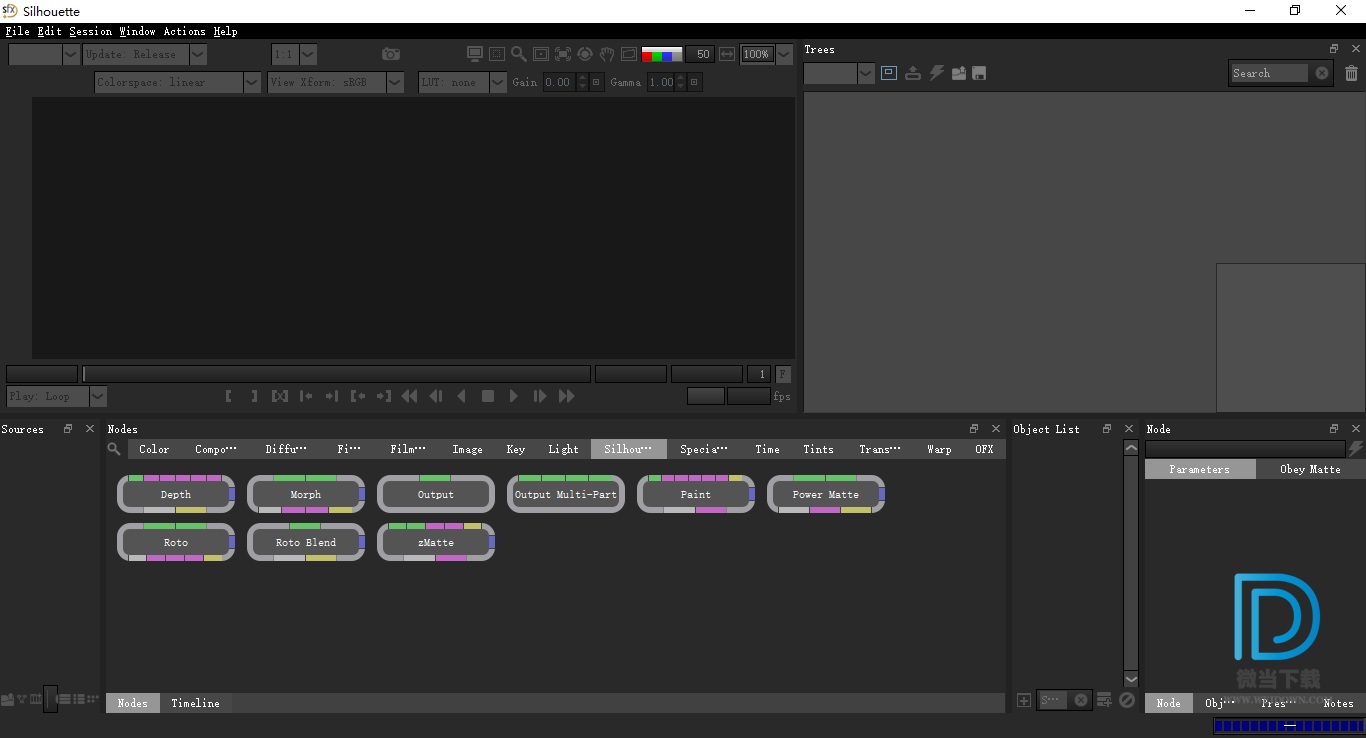Click the grid view icon in Sources footer

(93, 699)
